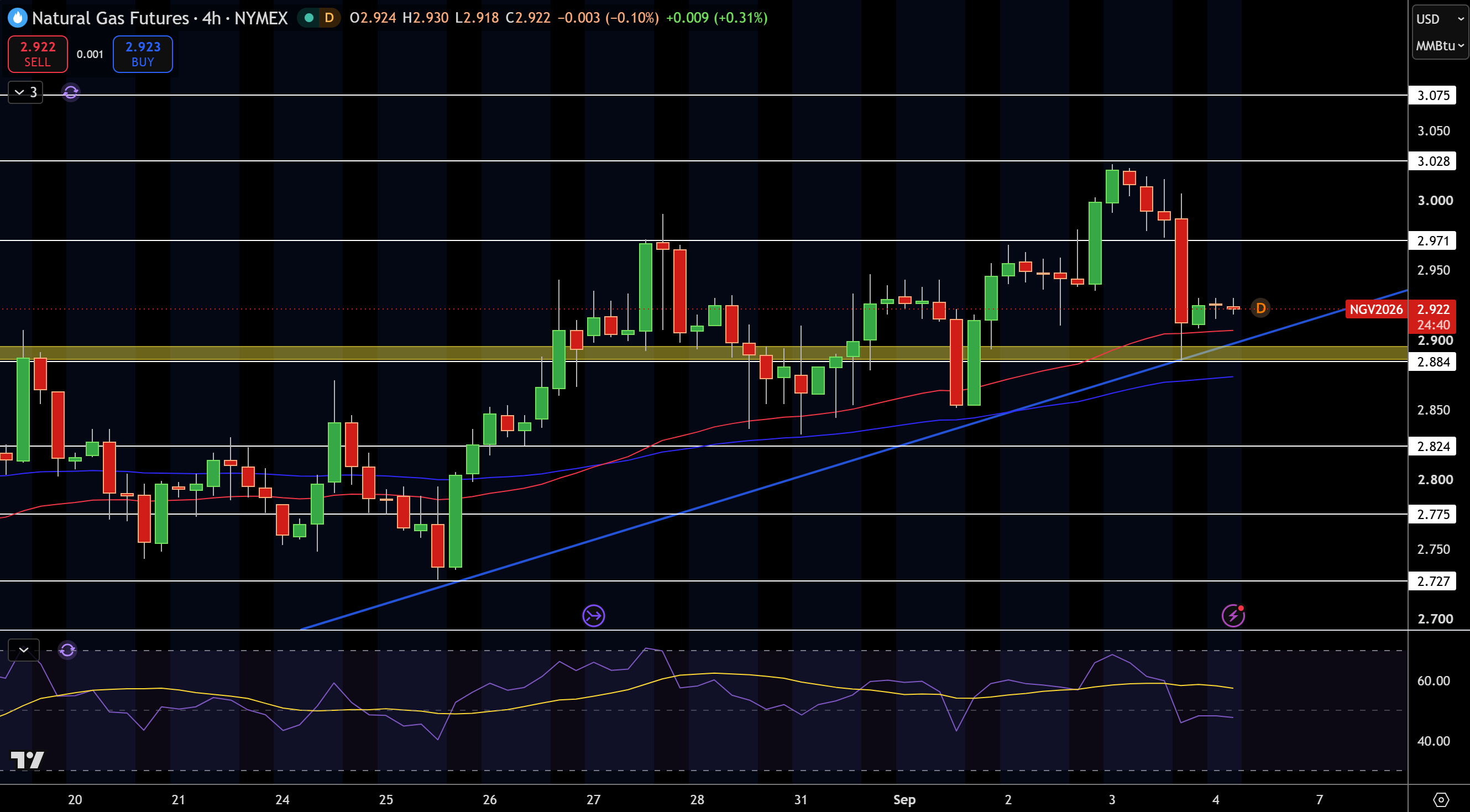Click the purple refresh icon beside indicator count
Viewport: 1470px width, 812px height.
coord(71,92)
